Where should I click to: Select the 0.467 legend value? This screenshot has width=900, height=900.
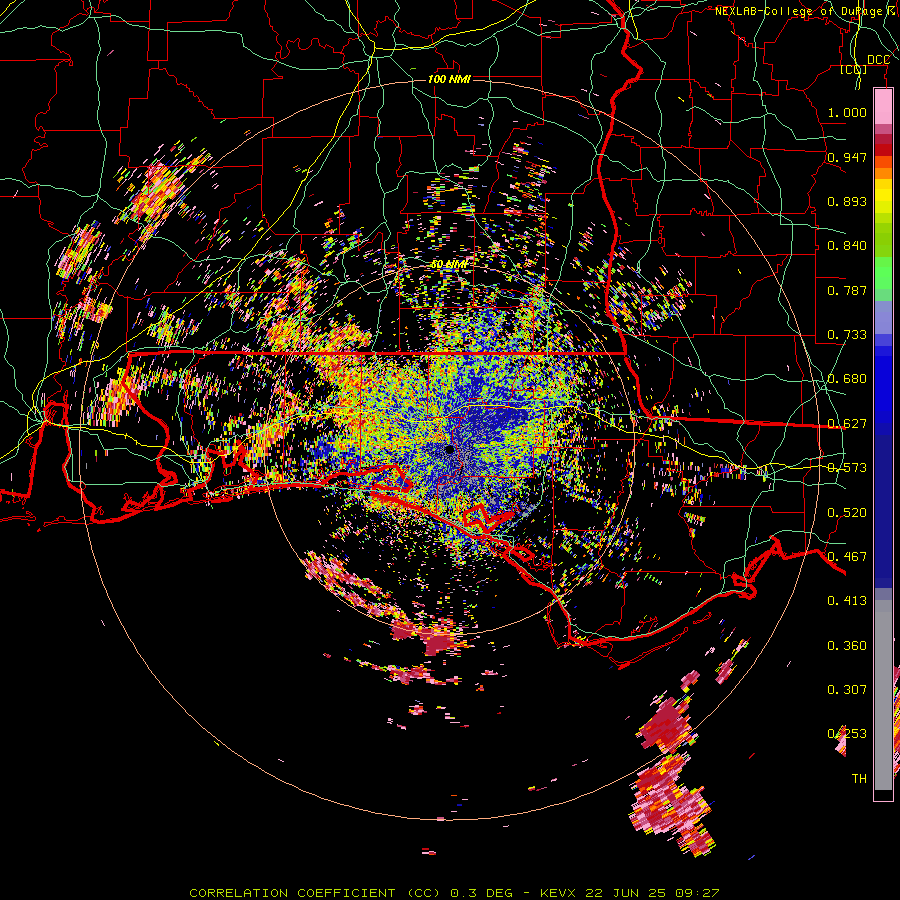(847, 557)
